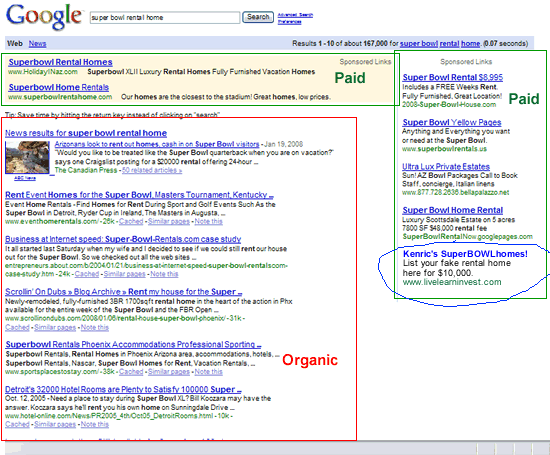Click the 'ABC News' caption under thumbnail
Screen dimensions: 550x455
tap(25, 178)
